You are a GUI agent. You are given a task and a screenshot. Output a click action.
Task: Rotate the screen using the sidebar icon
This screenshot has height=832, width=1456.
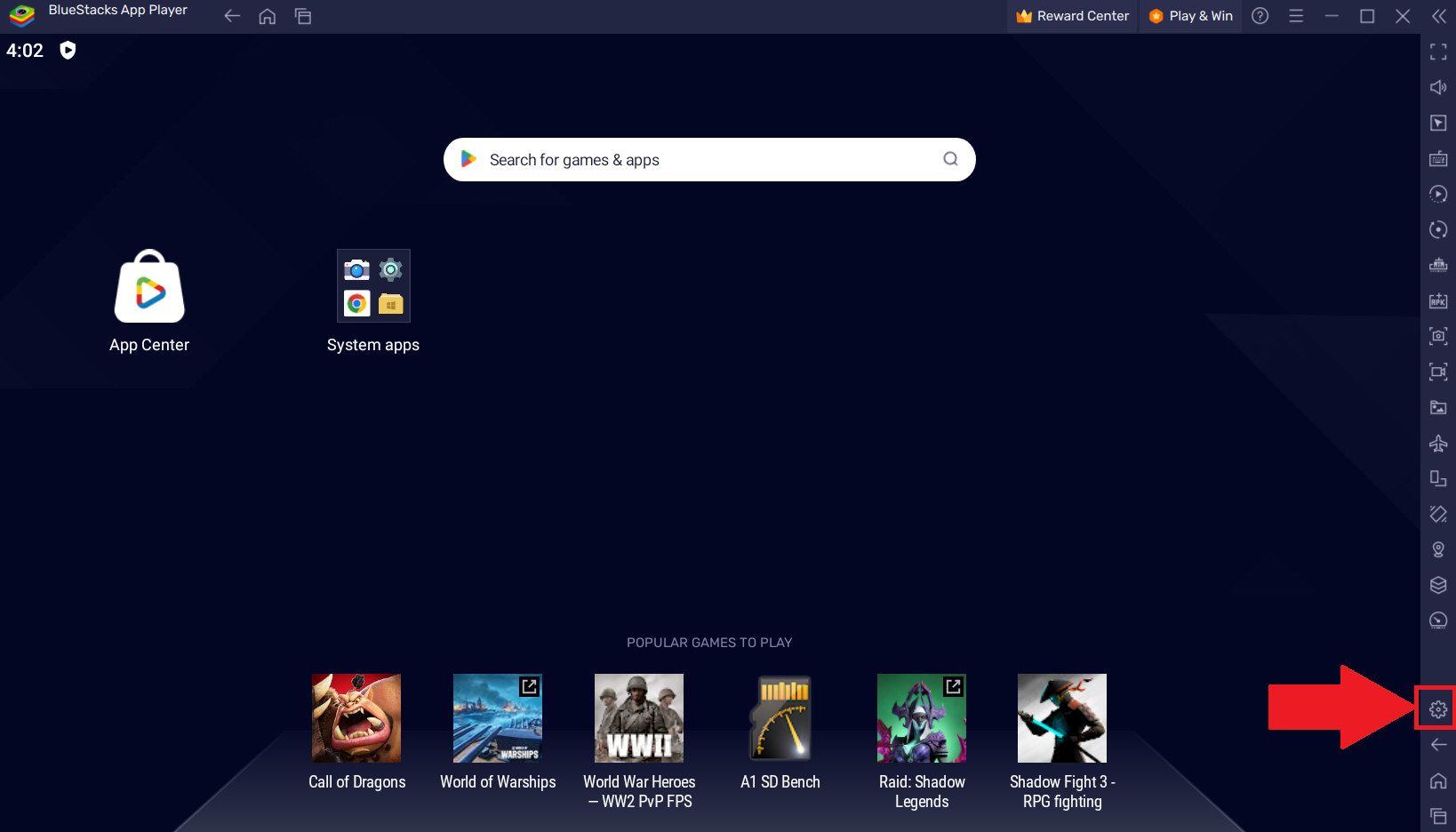1438,478
